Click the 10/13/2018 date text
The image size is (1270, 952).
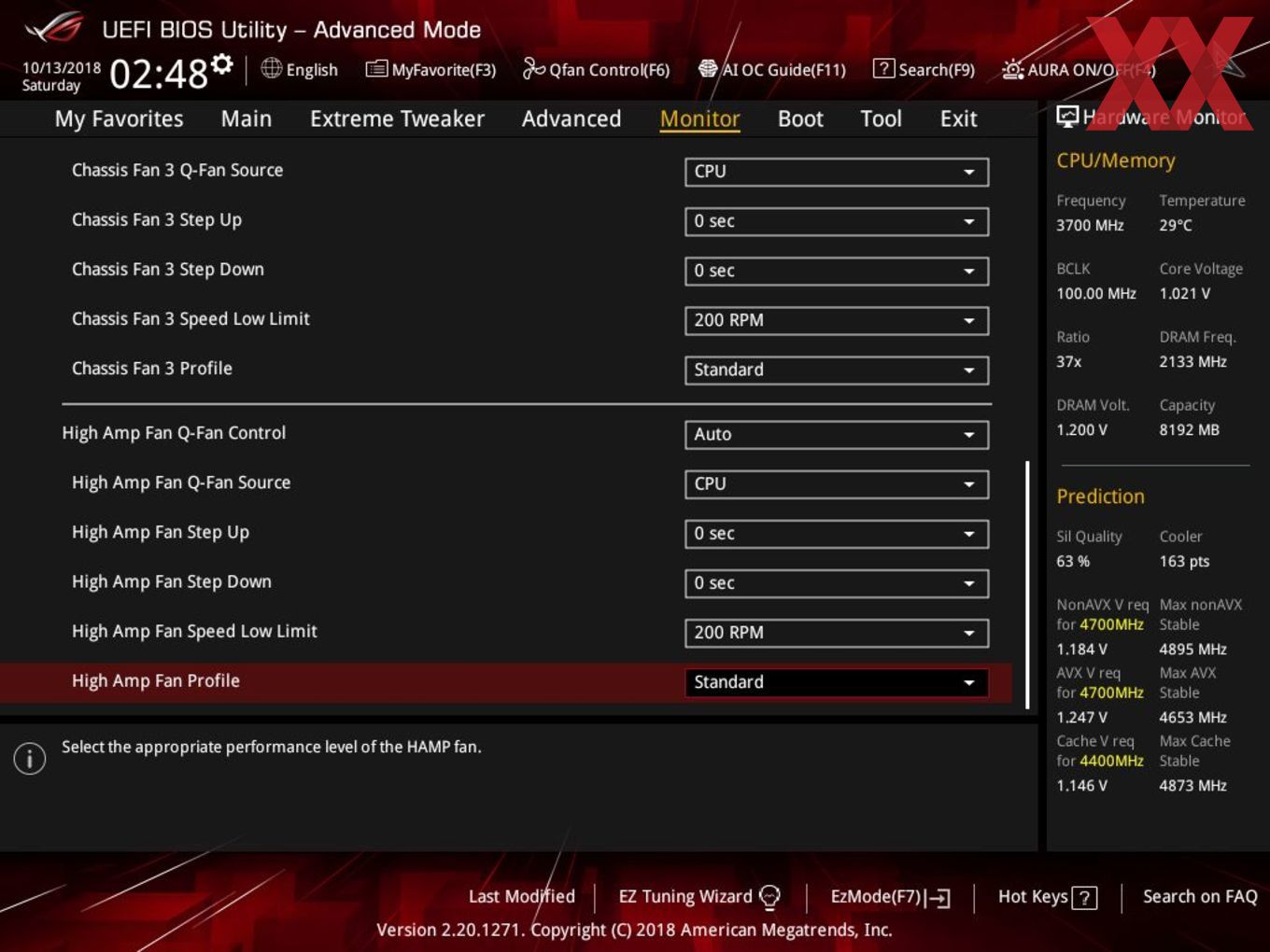(x=62, y=67)
